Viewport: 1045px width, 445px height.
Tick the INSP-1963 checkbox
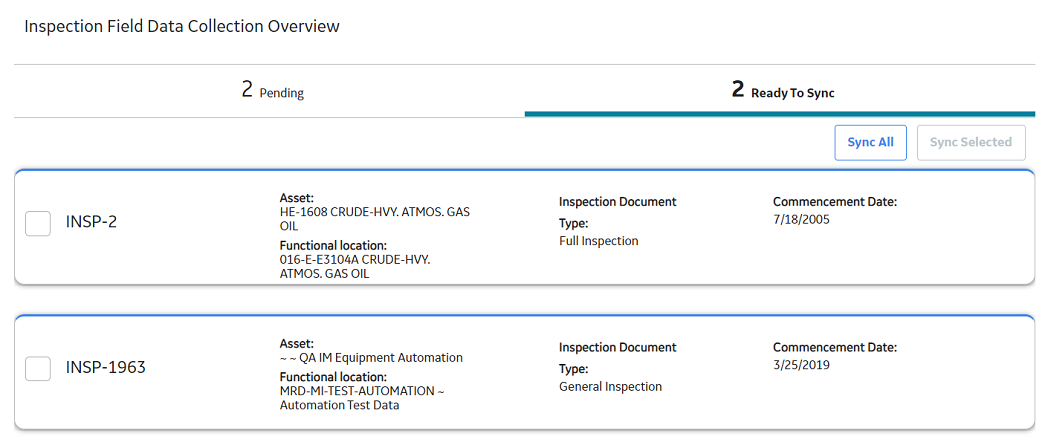(x=38, y=368)
